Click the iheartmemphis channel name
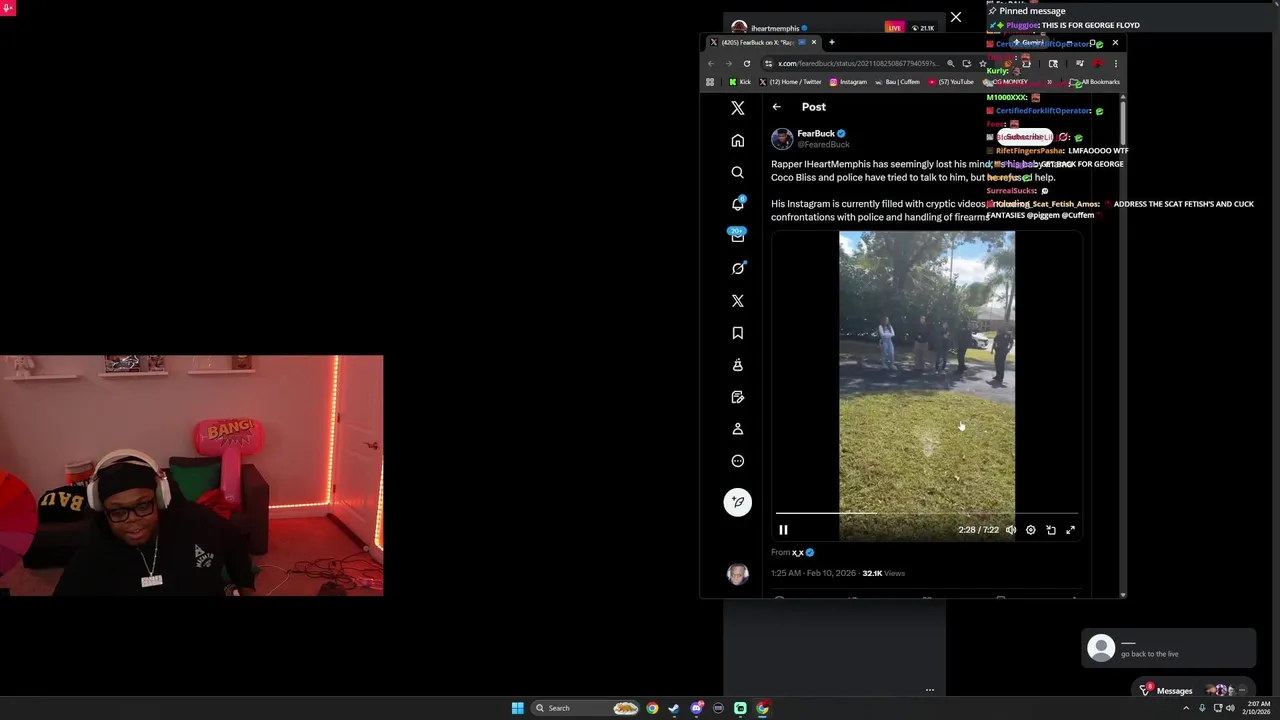The image size is (1280, 720). 774,28
